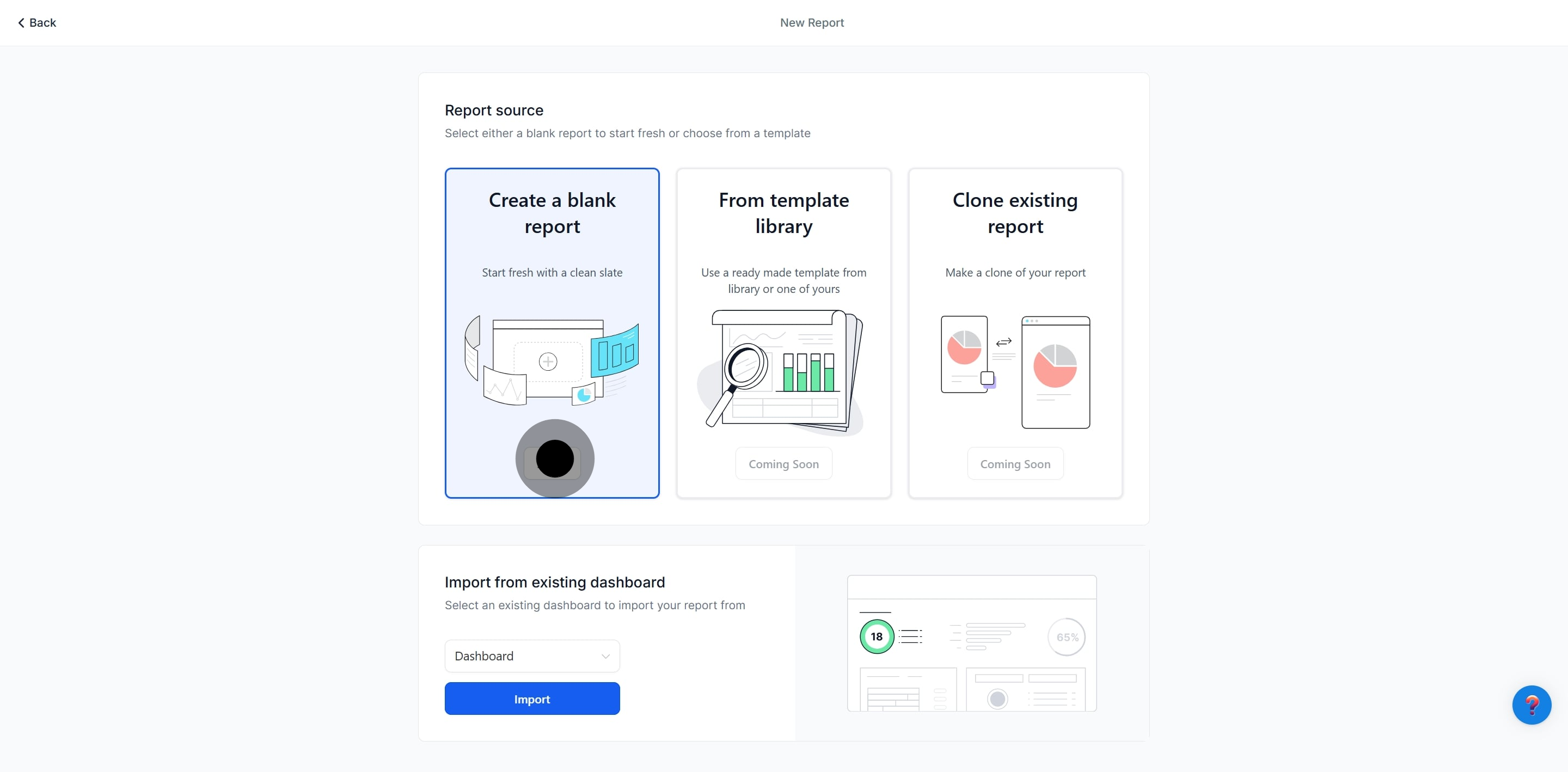The image size is (1568, 772).
Task: Go Back to the previous page
Action: [x=35, y=22]
